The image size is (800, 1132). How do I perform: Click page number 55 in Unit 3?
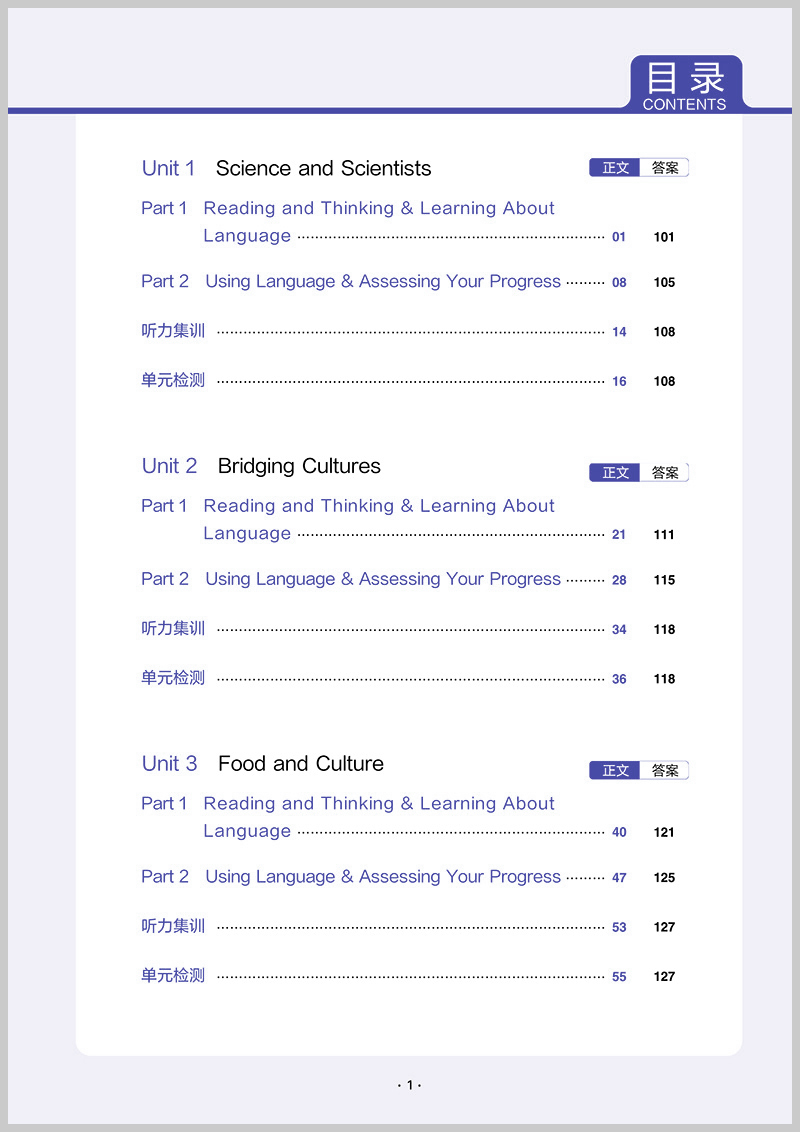619,977
